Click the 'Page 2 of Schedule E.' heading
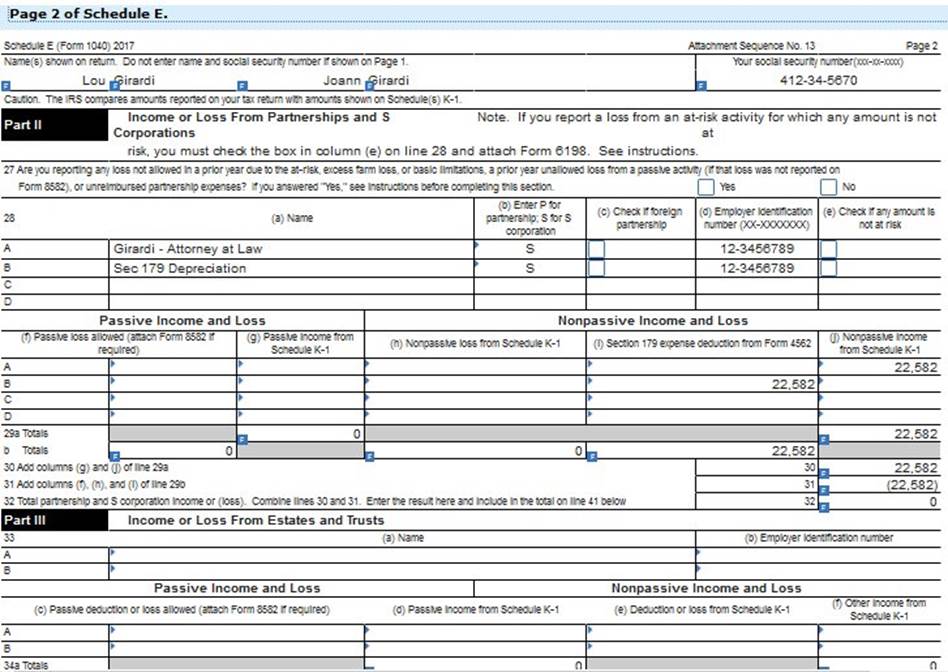This screenshot has width=948, height=672. pyautogui.click(x=88, y=14)
